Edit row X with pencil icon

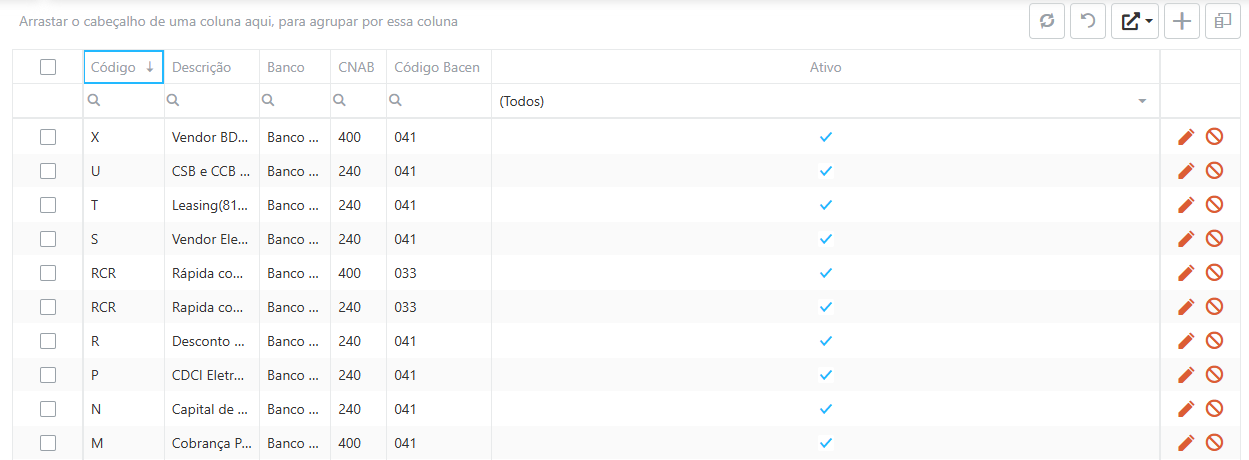tap(1186, 137)
